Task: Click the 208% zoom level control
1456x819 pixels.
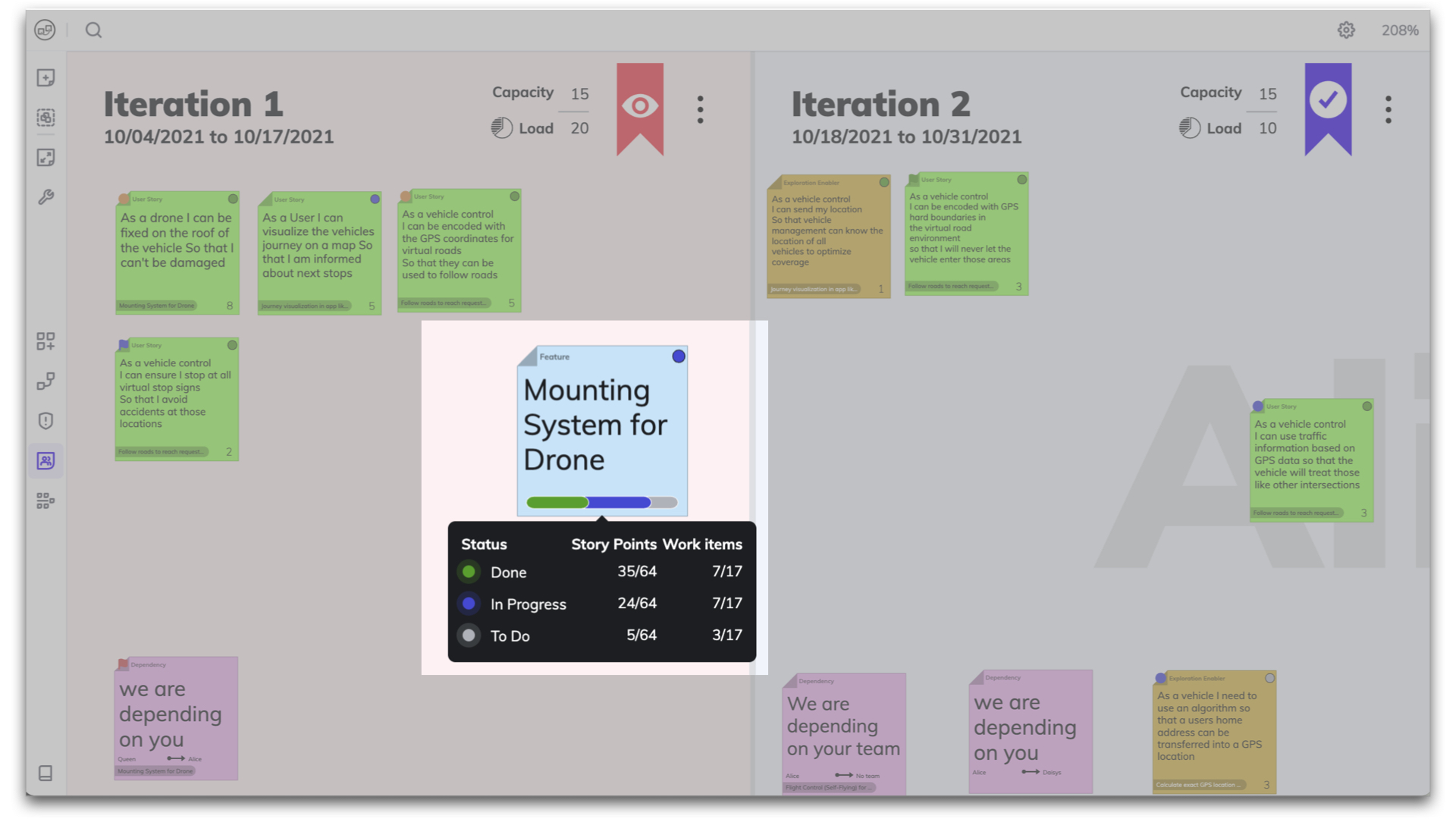Action: point(1399,30)
